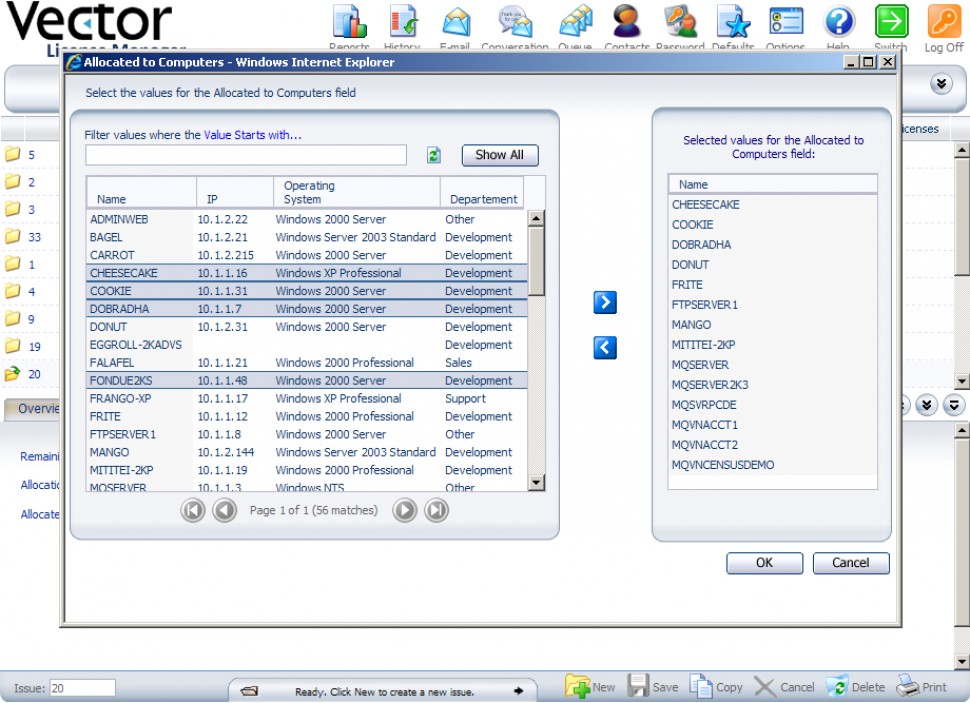Select the EGGROLL-2KADVS row
Viewport: 970px width, 703px height.
click(307, 345)
